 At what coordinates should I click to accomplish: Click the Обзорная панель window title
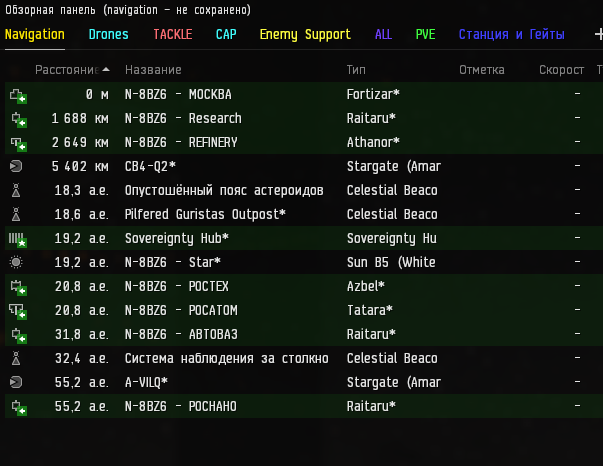128,10
